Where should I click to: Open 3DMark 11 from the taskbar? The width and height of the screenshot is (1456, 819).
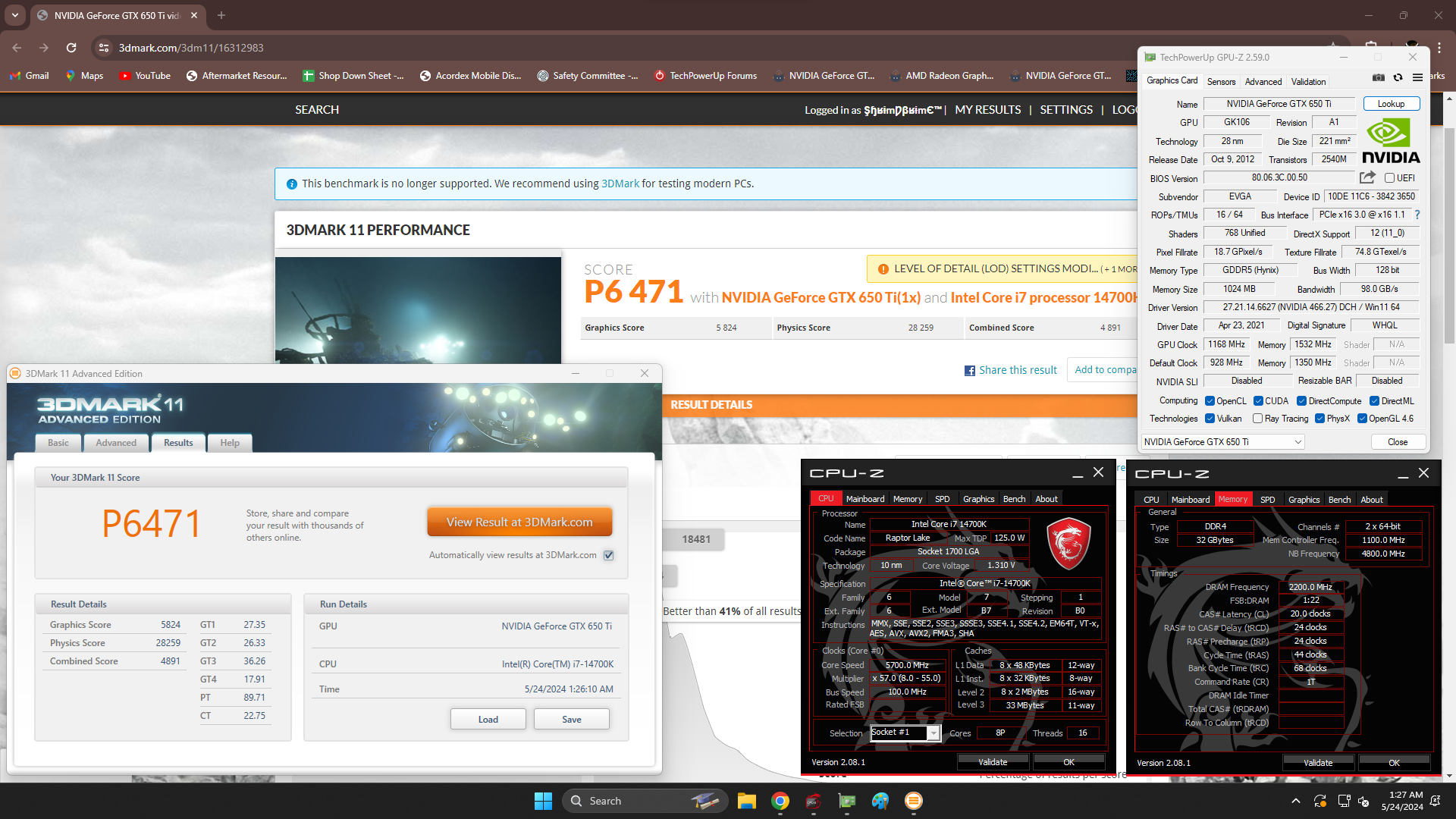[x=914, y=801]
